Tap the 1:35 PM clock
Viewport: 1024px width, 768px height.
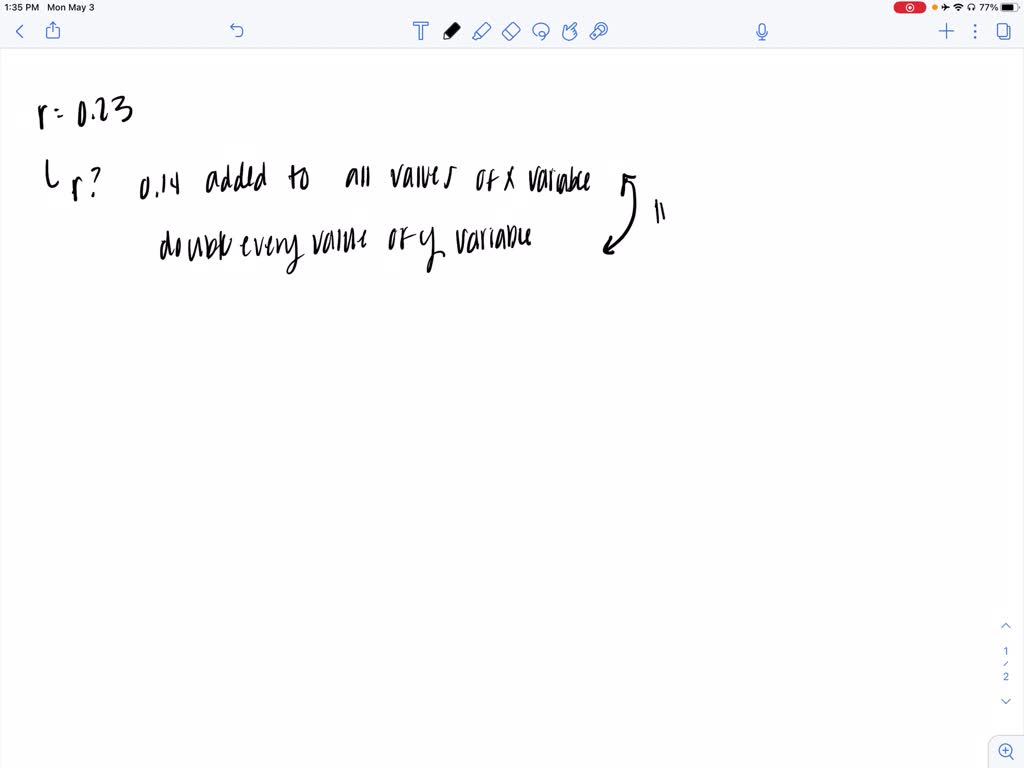tap(22, 7)
